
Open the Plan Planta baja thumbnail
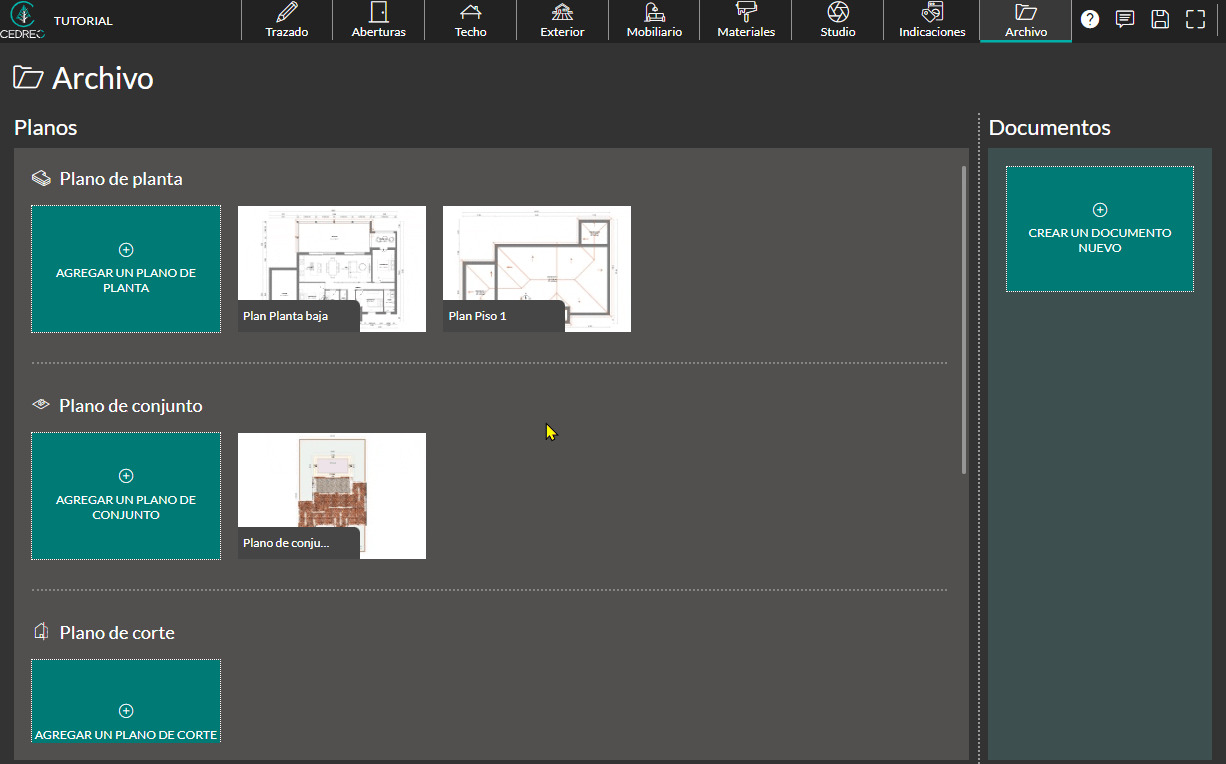(x=332, y=269)
